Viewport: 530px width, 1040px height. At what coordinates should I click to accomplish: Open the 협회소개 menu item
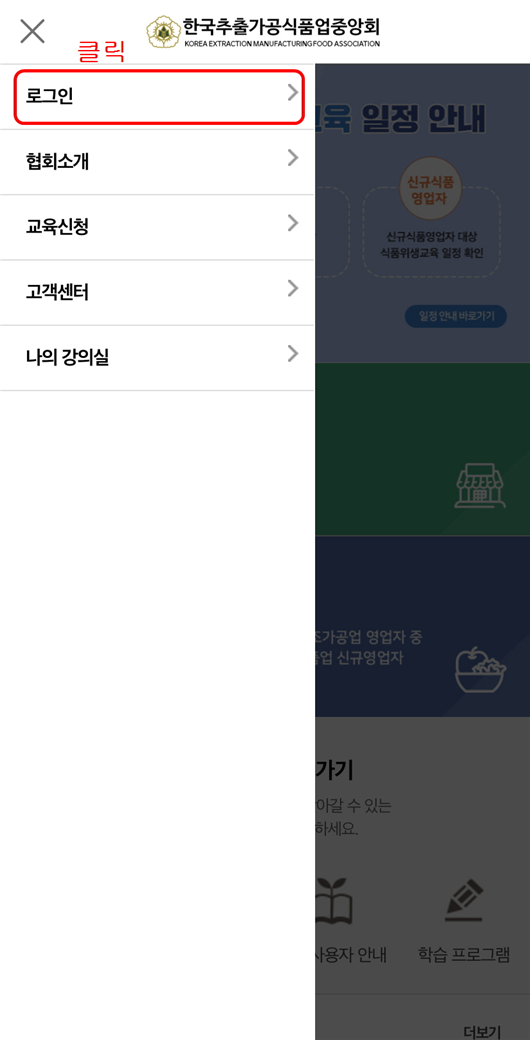157,162
